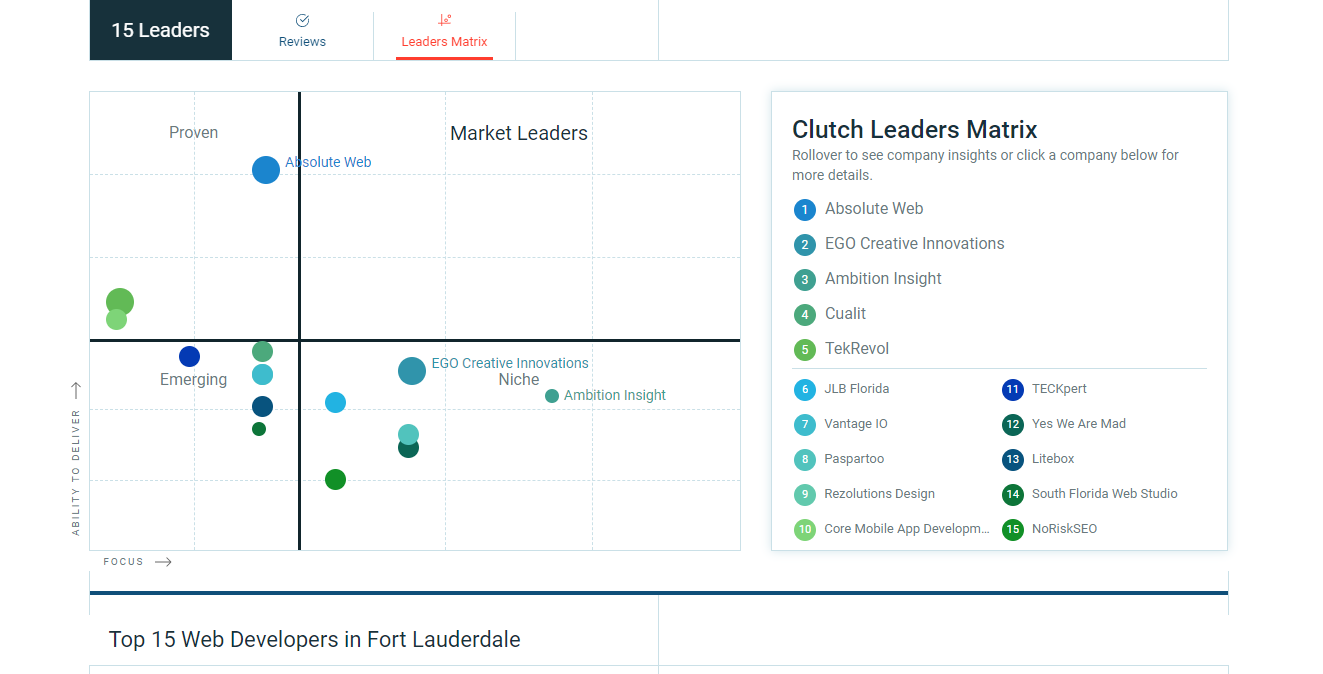Click the scatter chart icon above Leaders Matrix

point(445,20)
